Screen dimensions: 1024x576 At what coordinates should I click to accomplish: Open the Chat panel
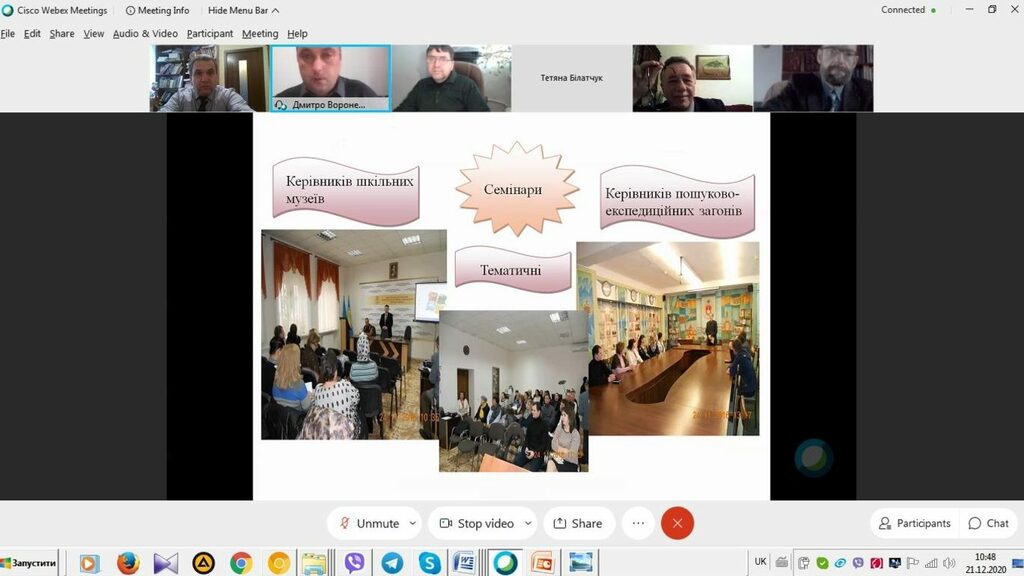click(x=988, y=523)
